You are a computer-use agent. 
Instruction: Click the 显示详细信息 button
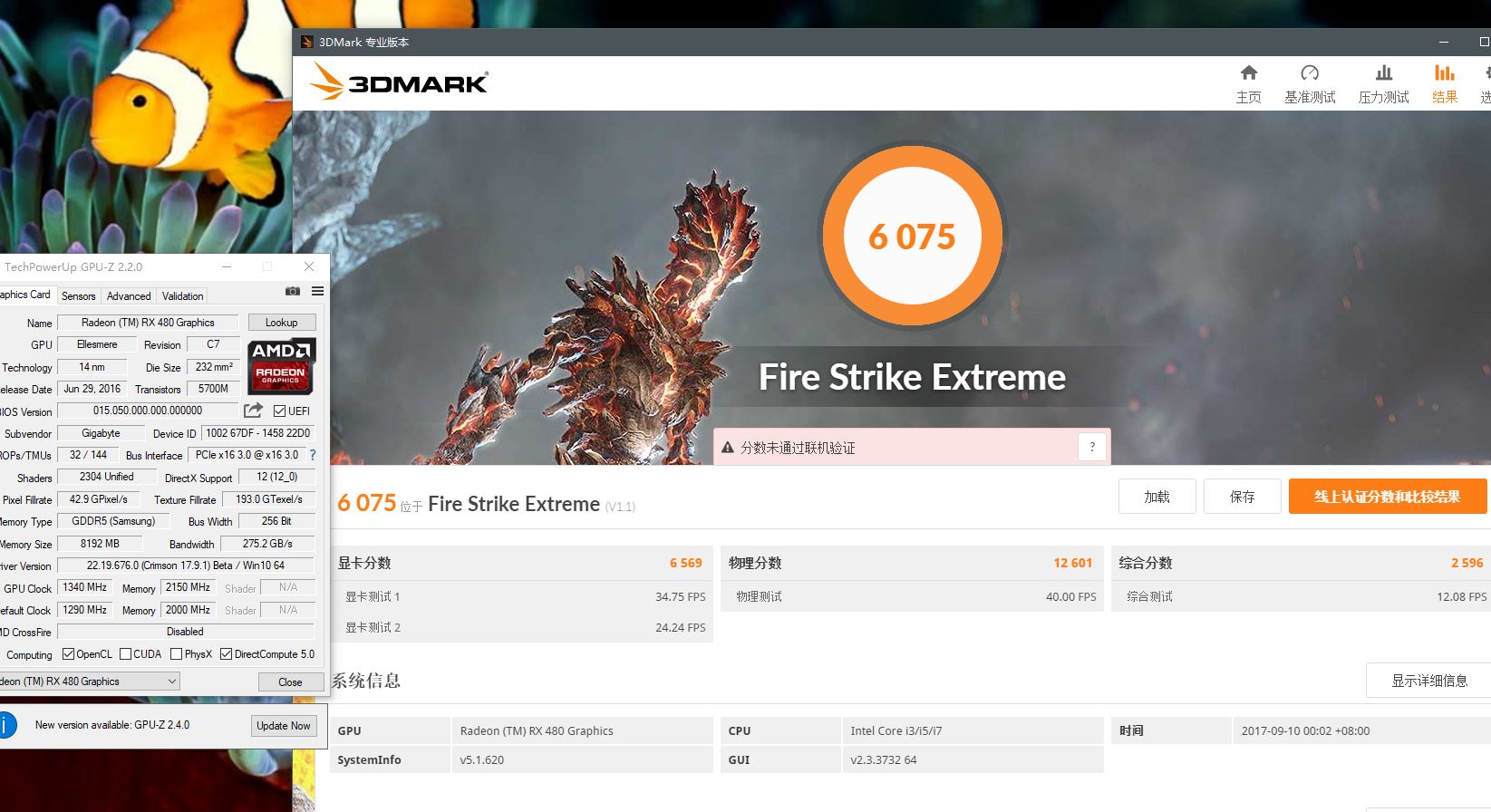pos(1428,681)
